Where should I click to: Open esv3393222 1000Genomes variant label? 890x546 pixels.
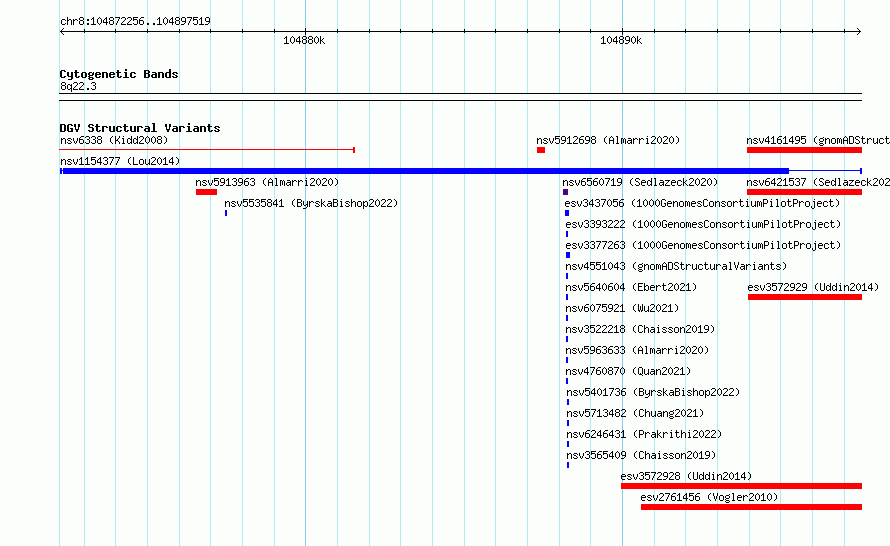pos(703,224)
